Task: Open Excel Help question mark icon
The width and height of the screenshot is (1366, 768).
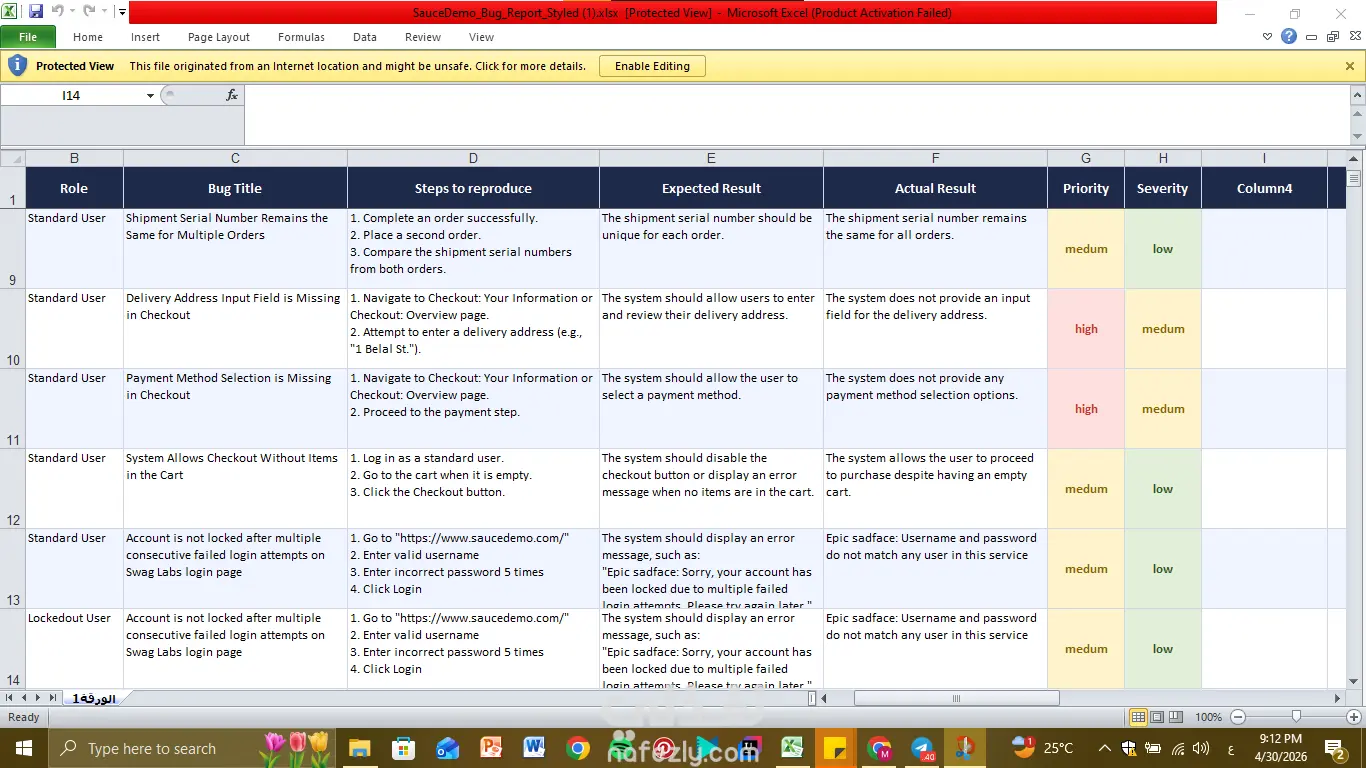Action: pos(1289,36)
